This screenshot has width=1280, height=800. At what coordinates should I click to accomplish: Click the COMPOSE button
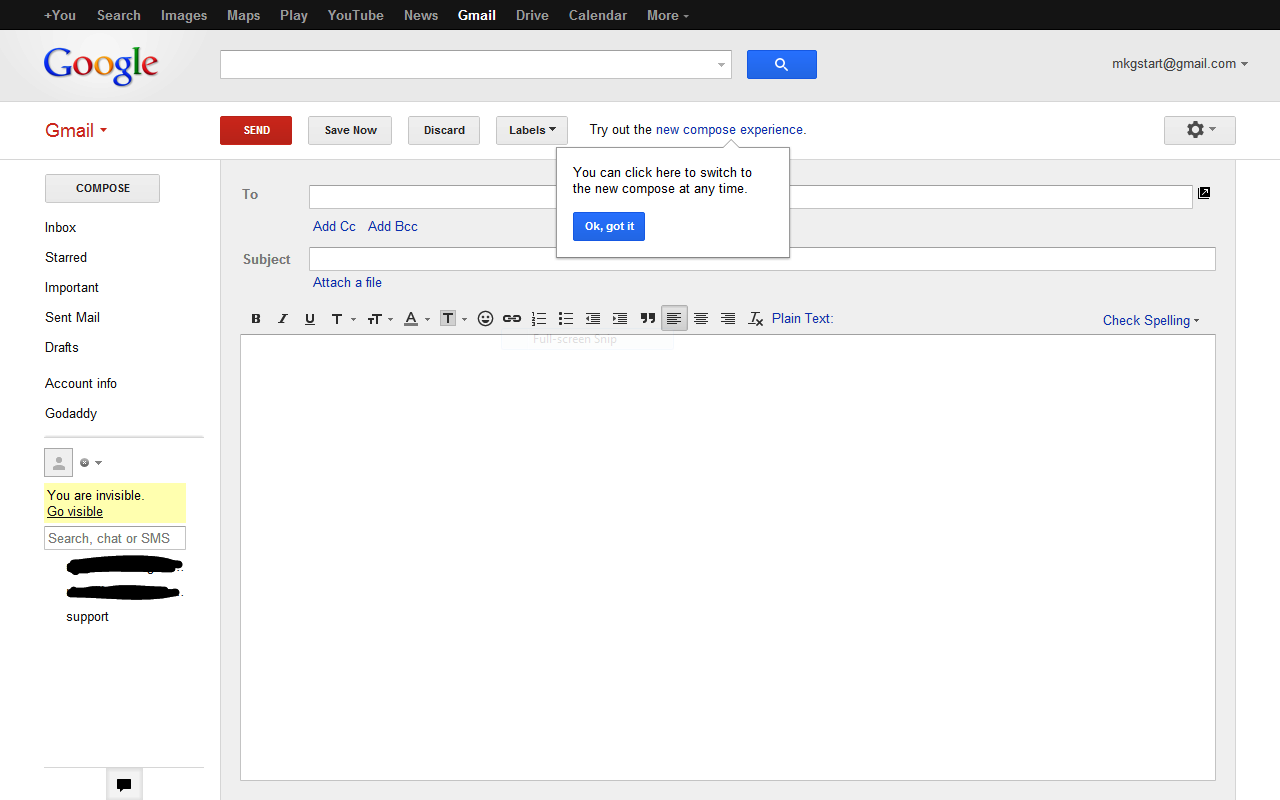102,188
